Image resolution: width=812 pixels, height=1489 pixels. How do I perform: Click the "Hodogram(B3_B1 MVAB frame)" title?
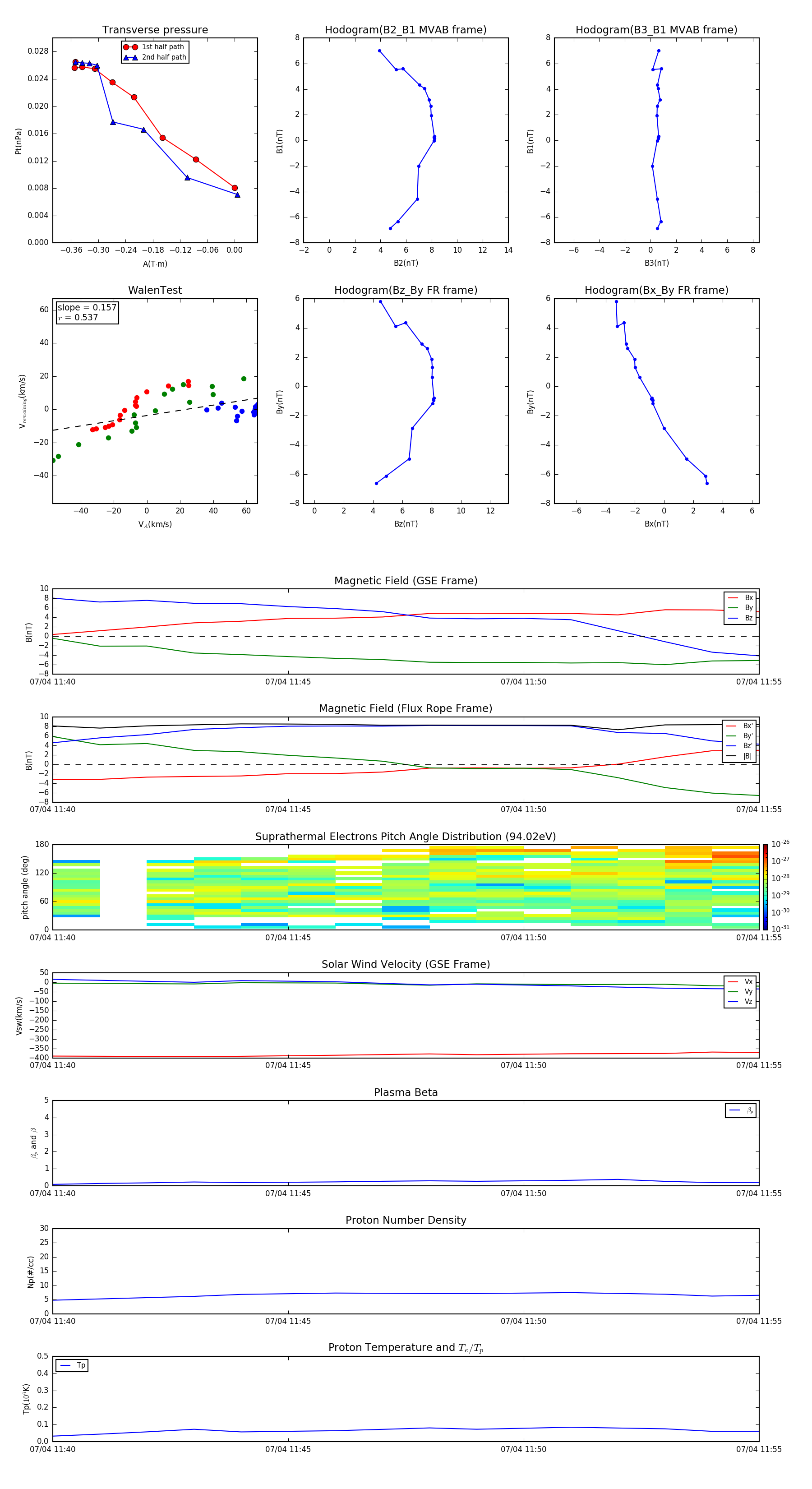[x=656, y=30]
